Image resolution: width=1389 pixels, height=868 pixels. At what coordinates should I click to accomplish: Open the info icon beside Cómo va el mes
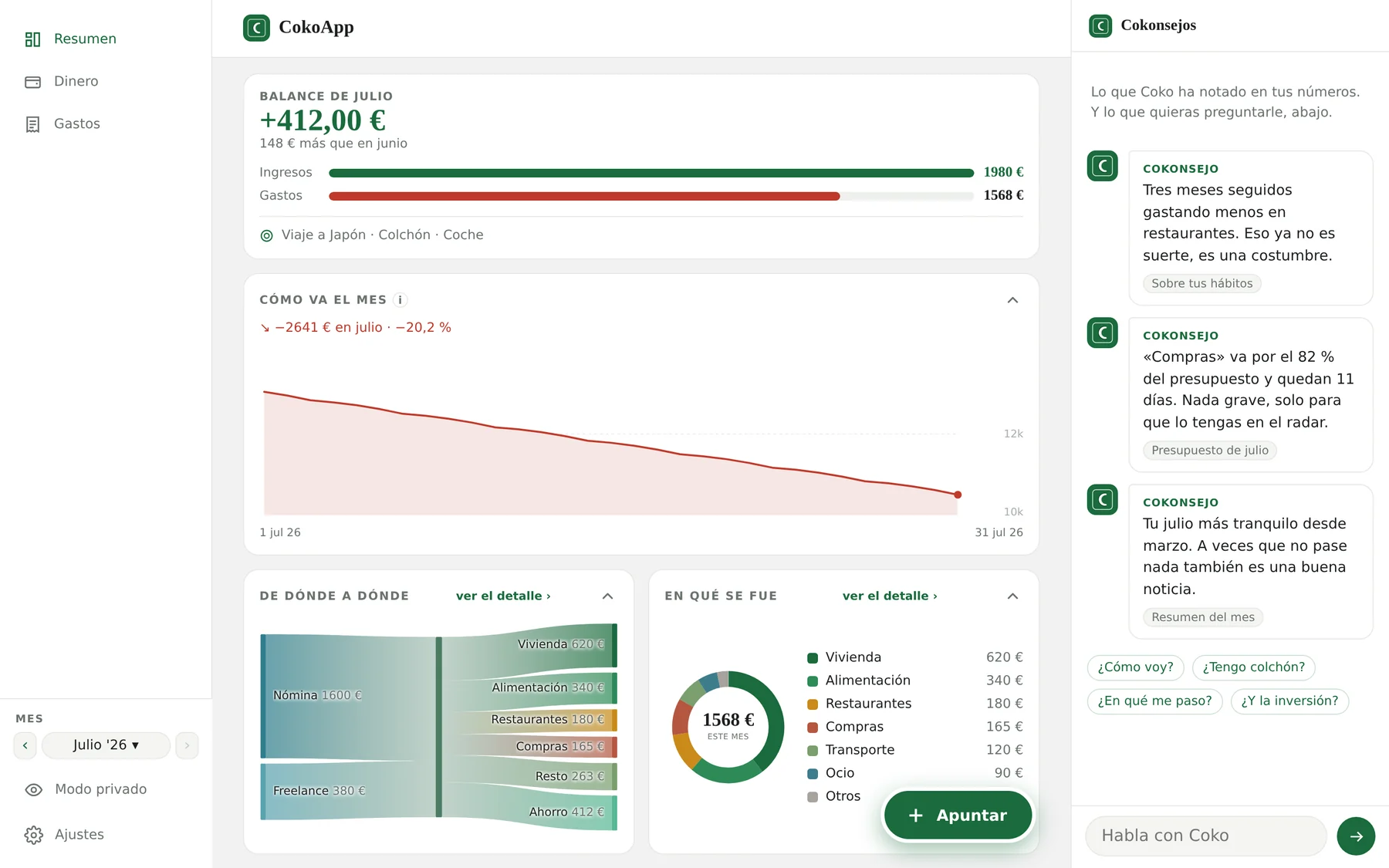(x=400, y=300)
